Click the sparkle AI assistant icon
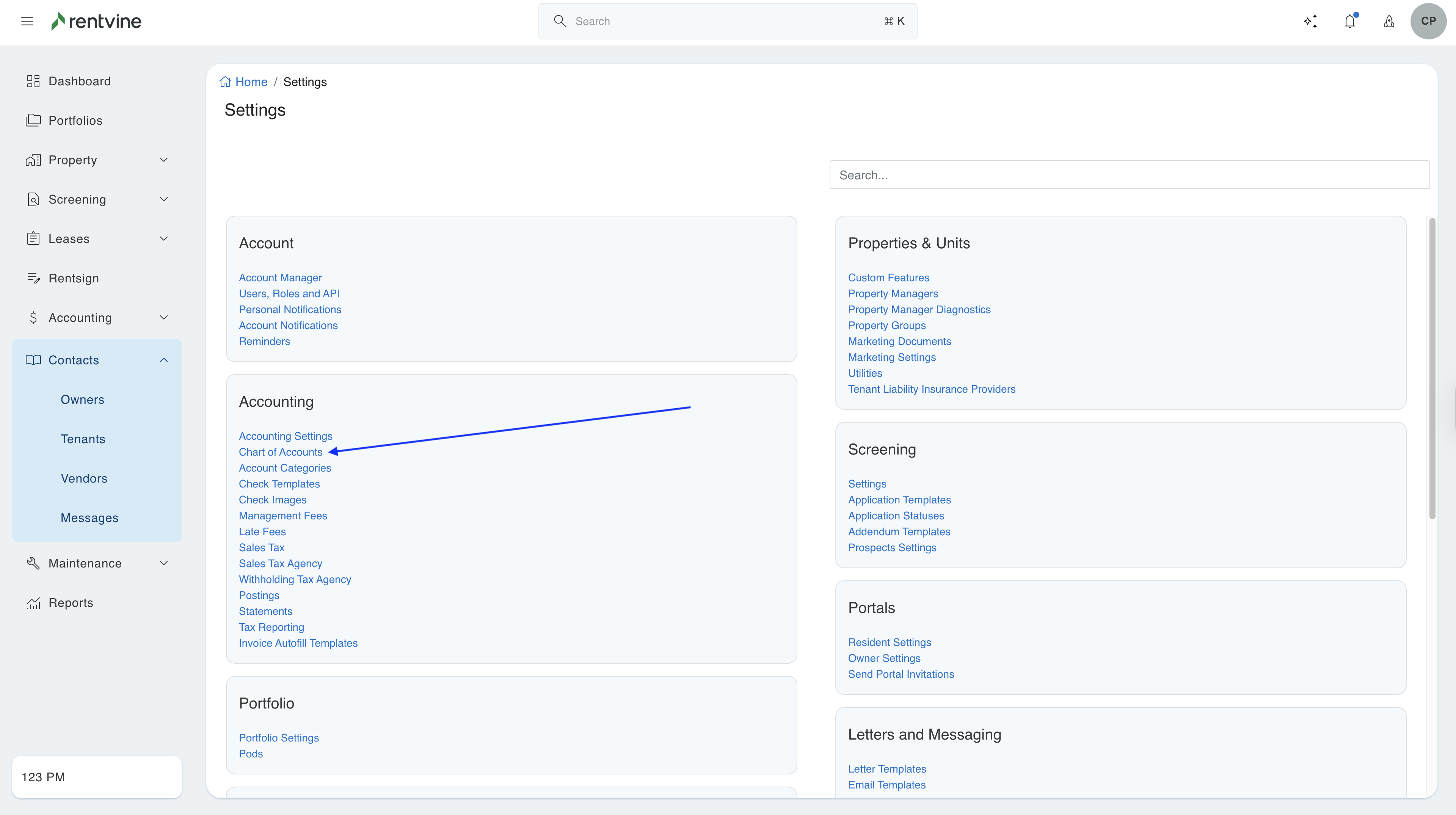 click(x=1310, y=22)
